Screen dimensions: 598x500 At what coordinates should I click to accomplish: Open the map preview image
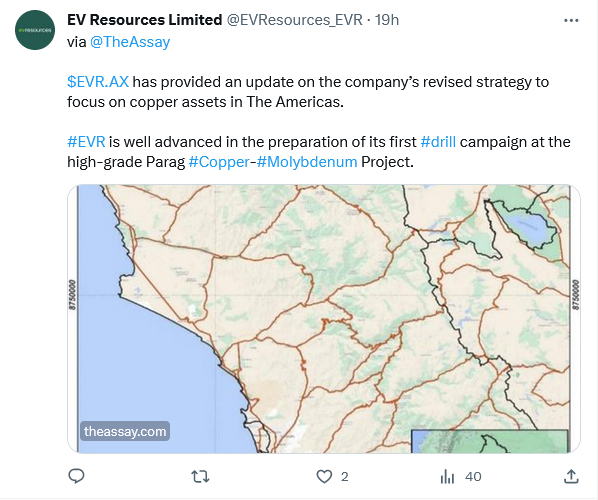[324, 319]
